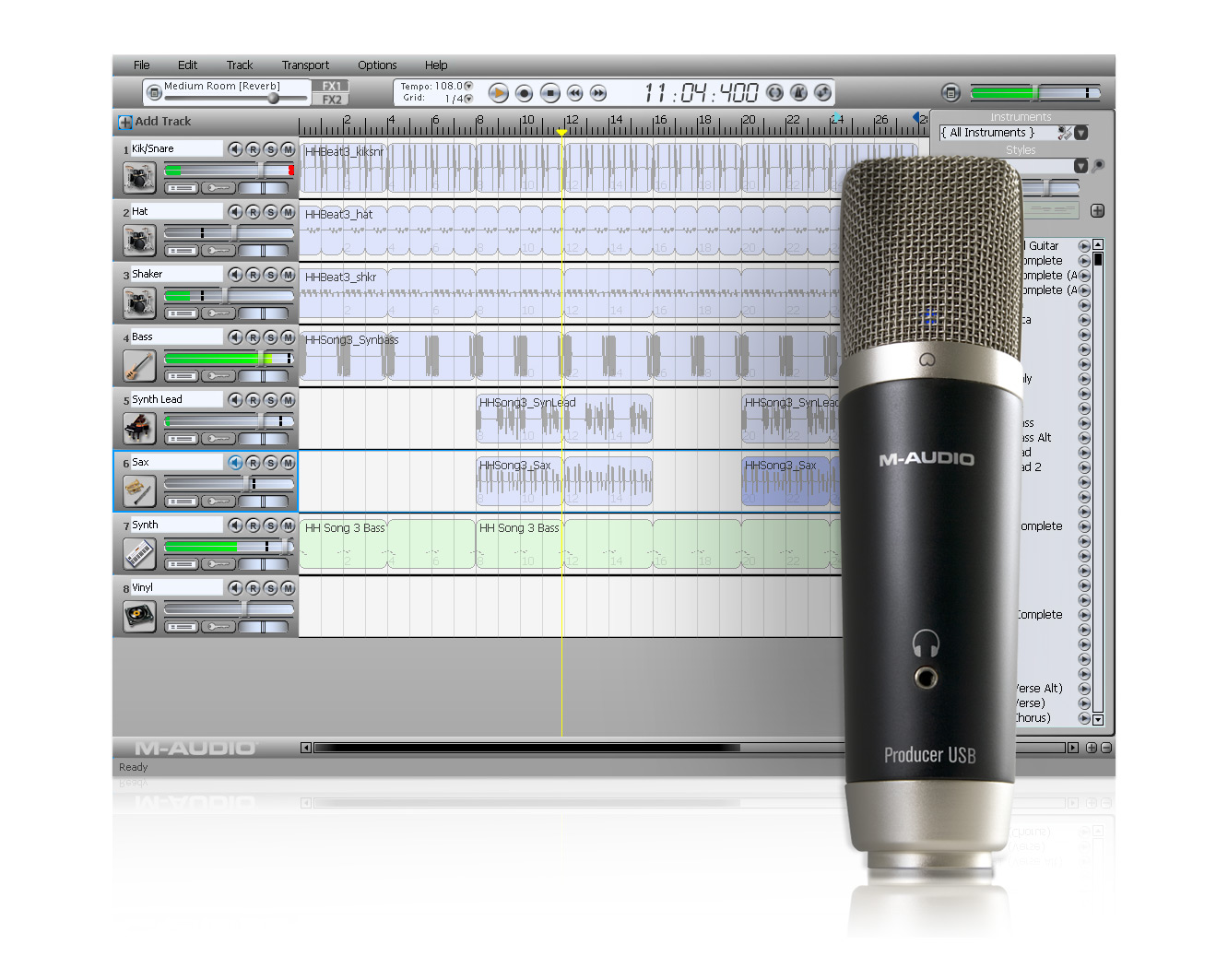
Task: Expand the All Instruments dropdown
Action: 1081,133
